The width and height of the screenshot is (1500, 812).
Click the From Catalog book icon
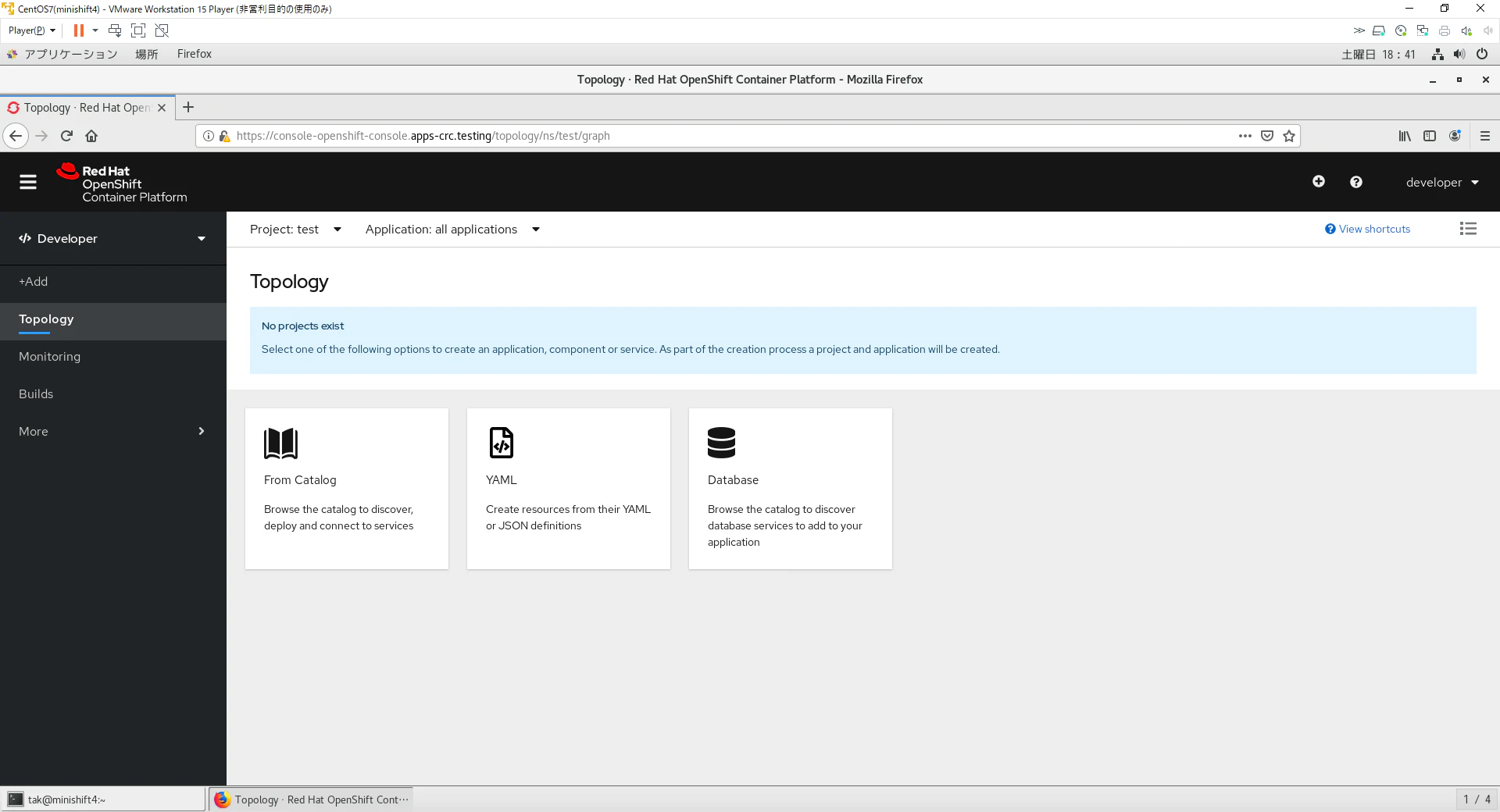281,443
